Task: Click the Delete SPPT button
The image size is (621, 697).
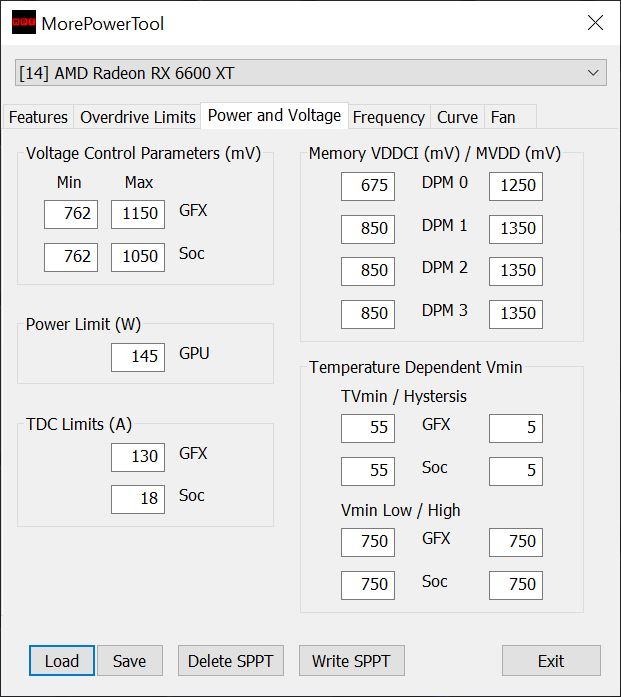Action: pyautogui.click(x=231, y=661)
